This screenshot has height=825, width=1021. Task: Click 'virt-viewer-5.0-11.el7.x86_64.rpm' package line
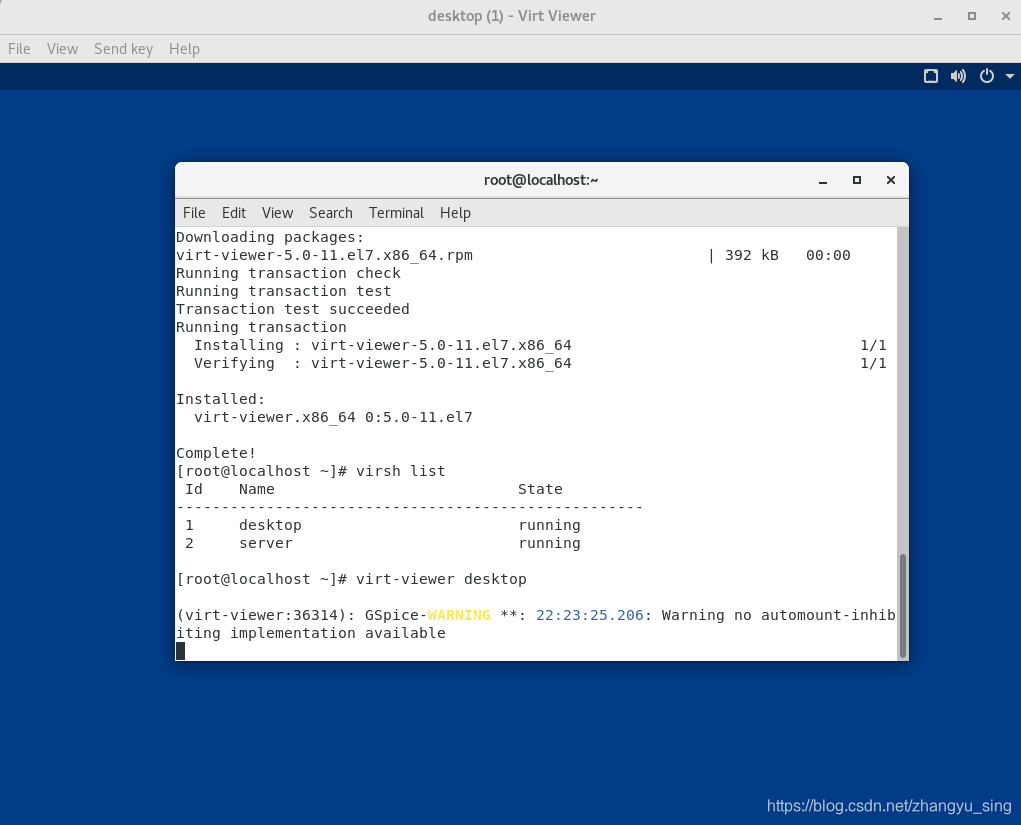(x=324, y=255)
